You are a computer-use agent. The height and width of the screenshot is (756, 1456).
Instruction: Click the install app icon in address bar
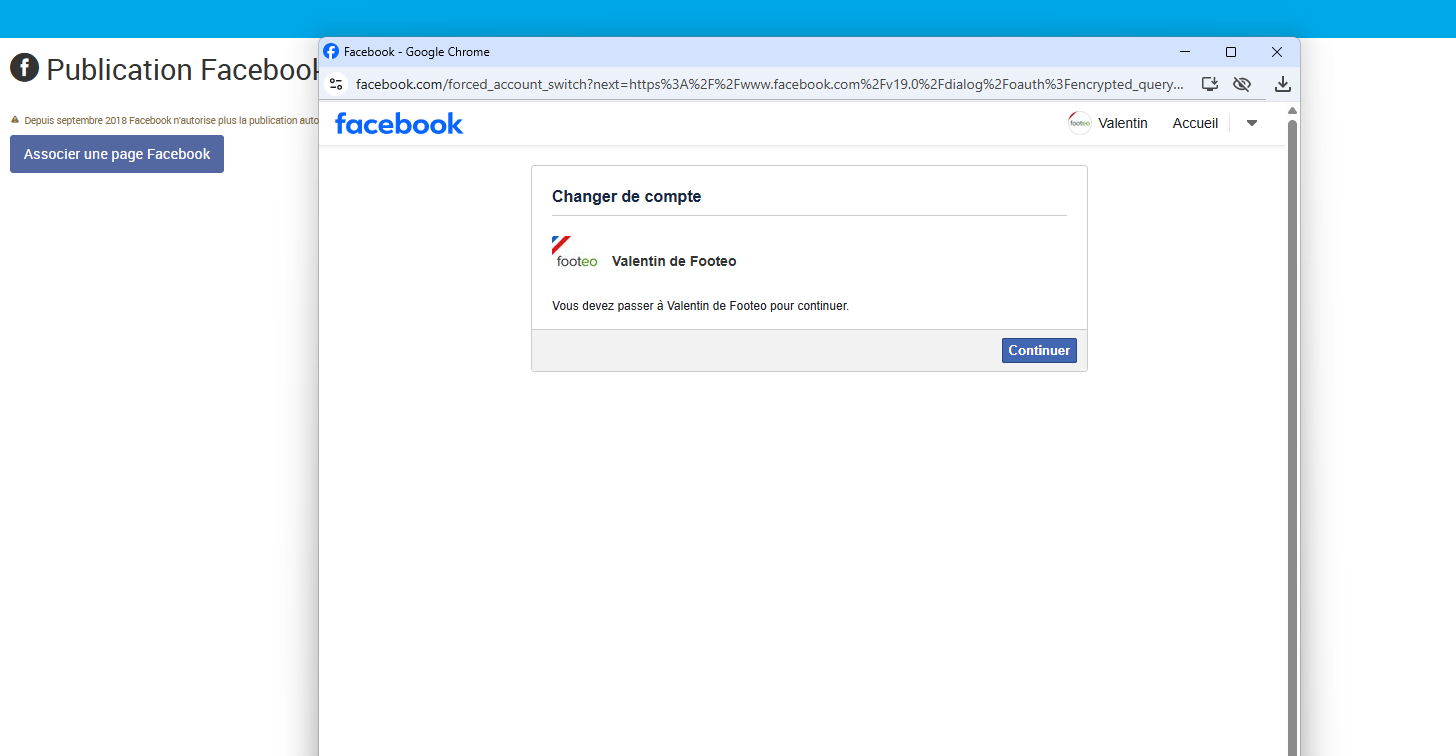pyautogui.click(x=1210, y=84)
